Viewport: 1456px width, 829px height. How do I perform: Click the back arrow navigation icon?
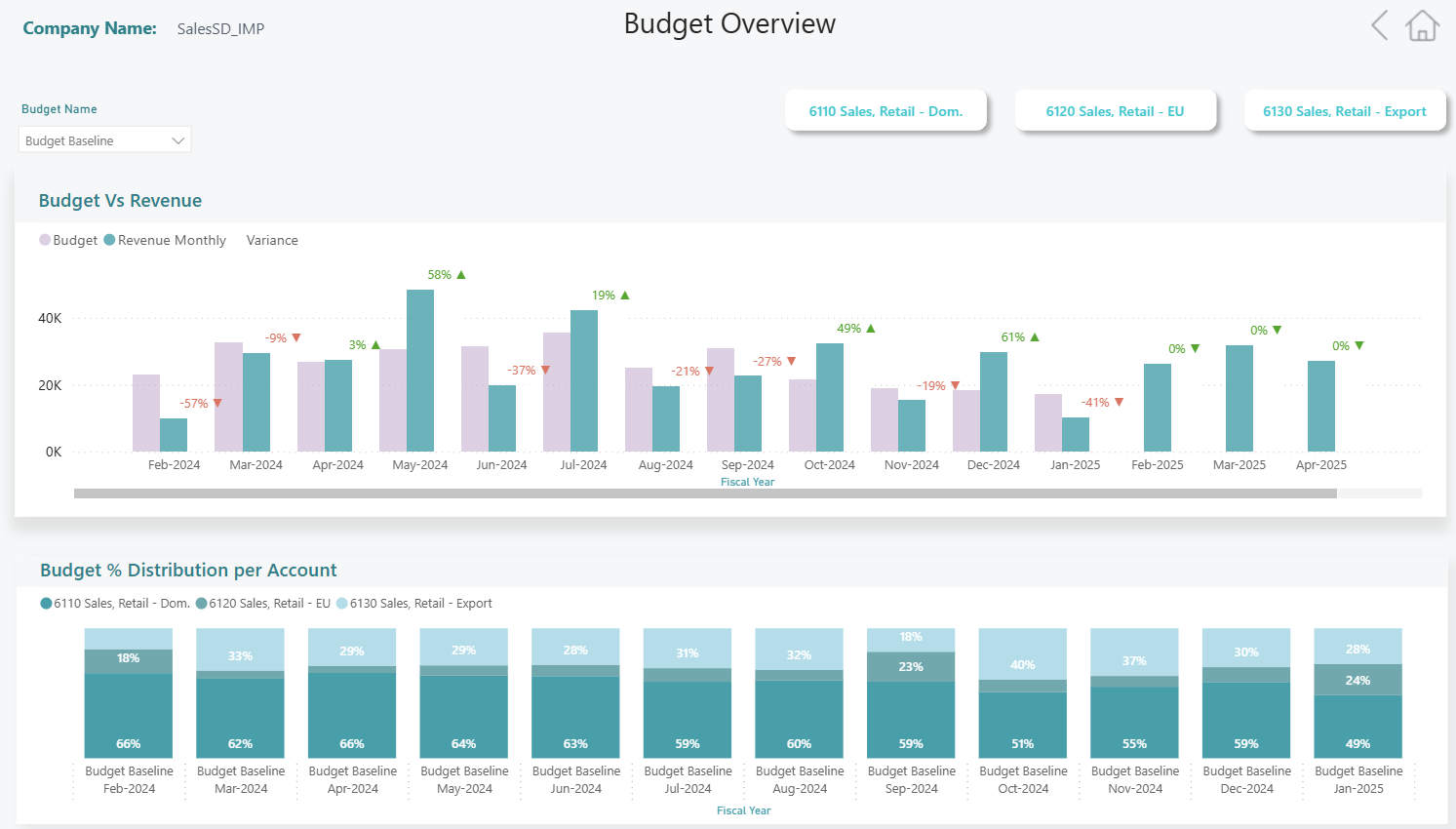(1379, 25)
